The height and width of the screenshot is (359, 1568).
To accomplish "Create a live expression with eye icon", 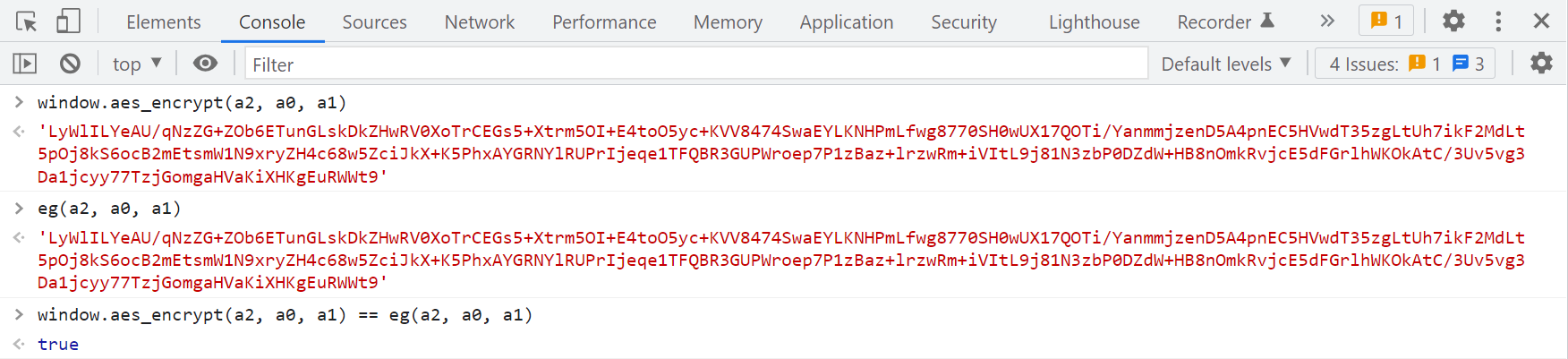I will 205,64.
